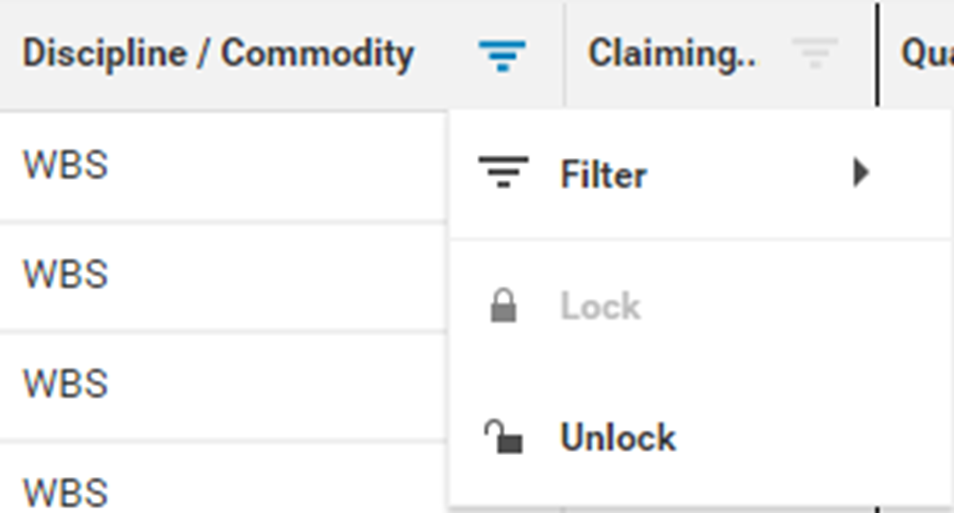Viewport: 954px width, 513px height.
Task: Select the second WBS row
Action: (x=66, y=274)
